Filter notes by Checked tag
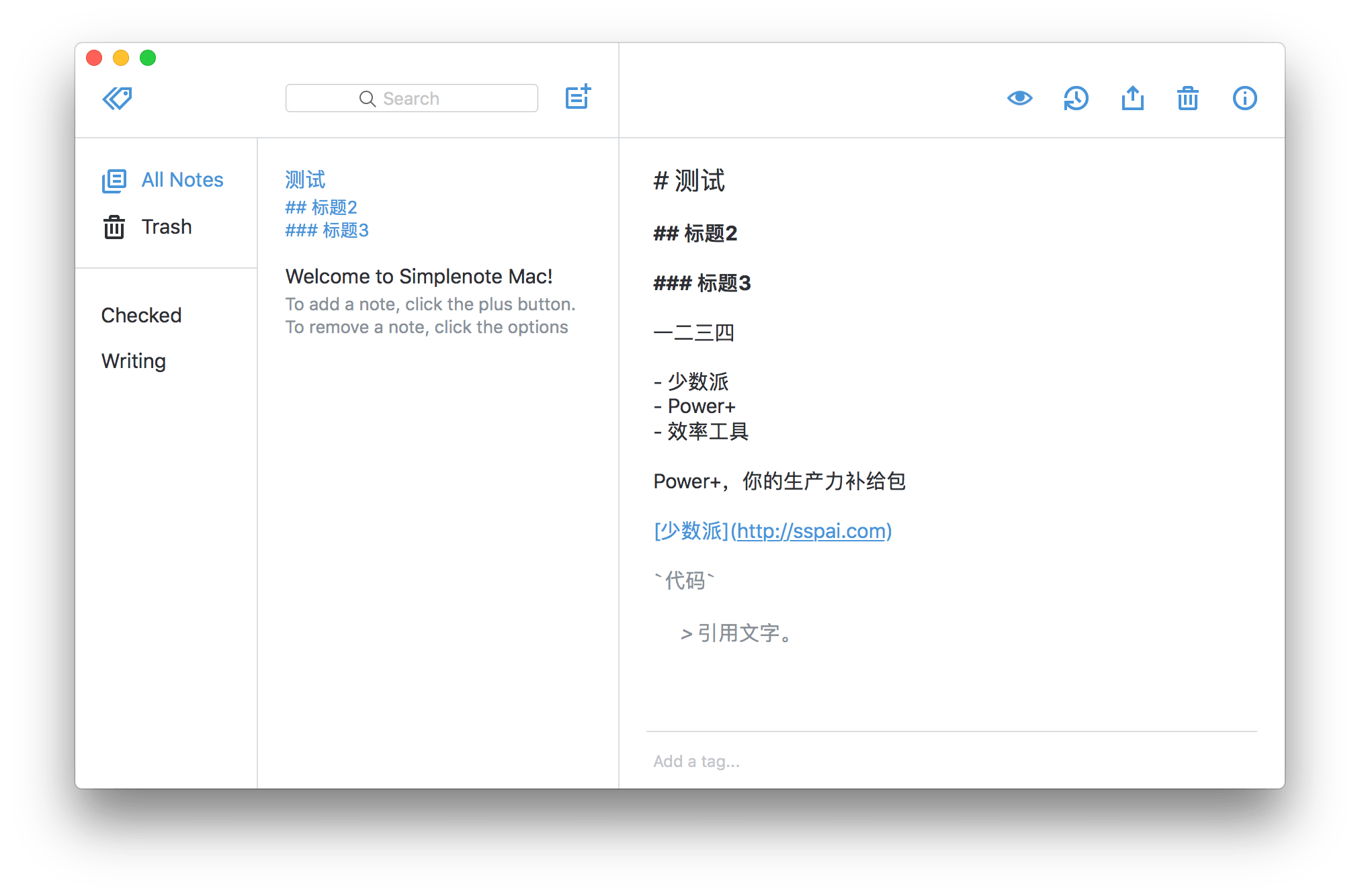Screen dimensions: 1360x896 tap(141, 315)
